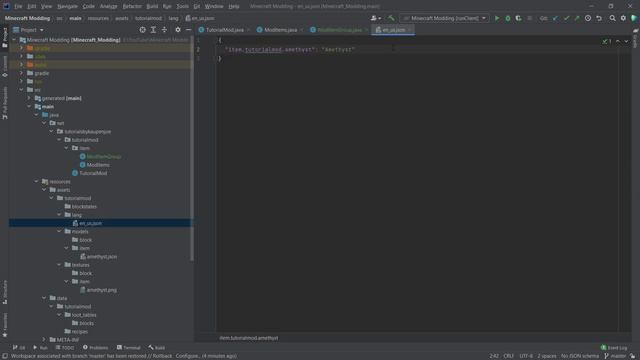Switch to the ModItems.java tab

click(280, 30)
